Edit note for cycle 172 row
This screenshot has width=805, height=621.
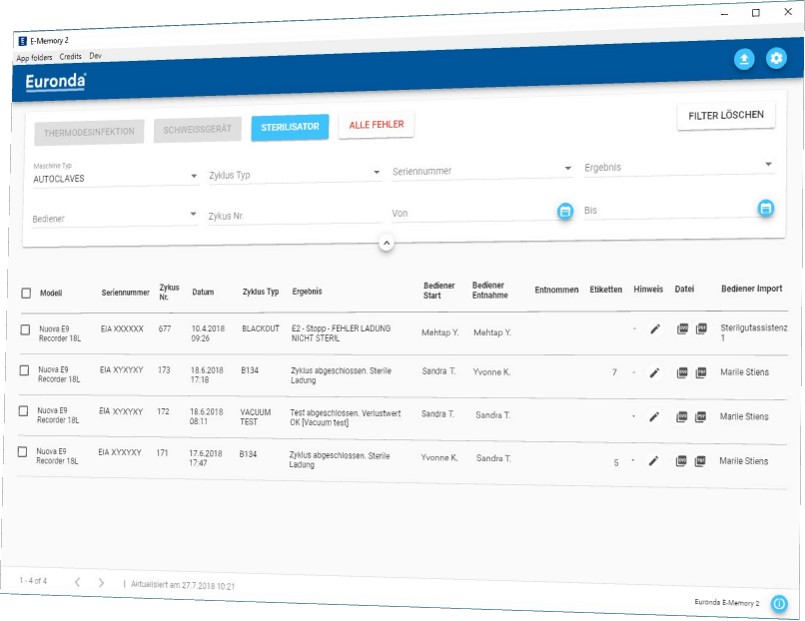tap(654, 417)
